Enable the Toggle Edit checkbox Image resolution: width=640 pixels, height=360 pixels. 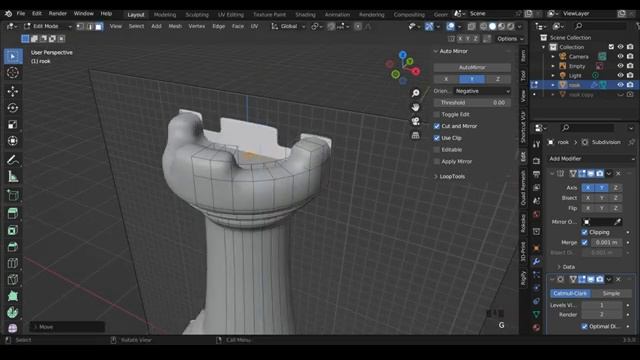point(437,114)
